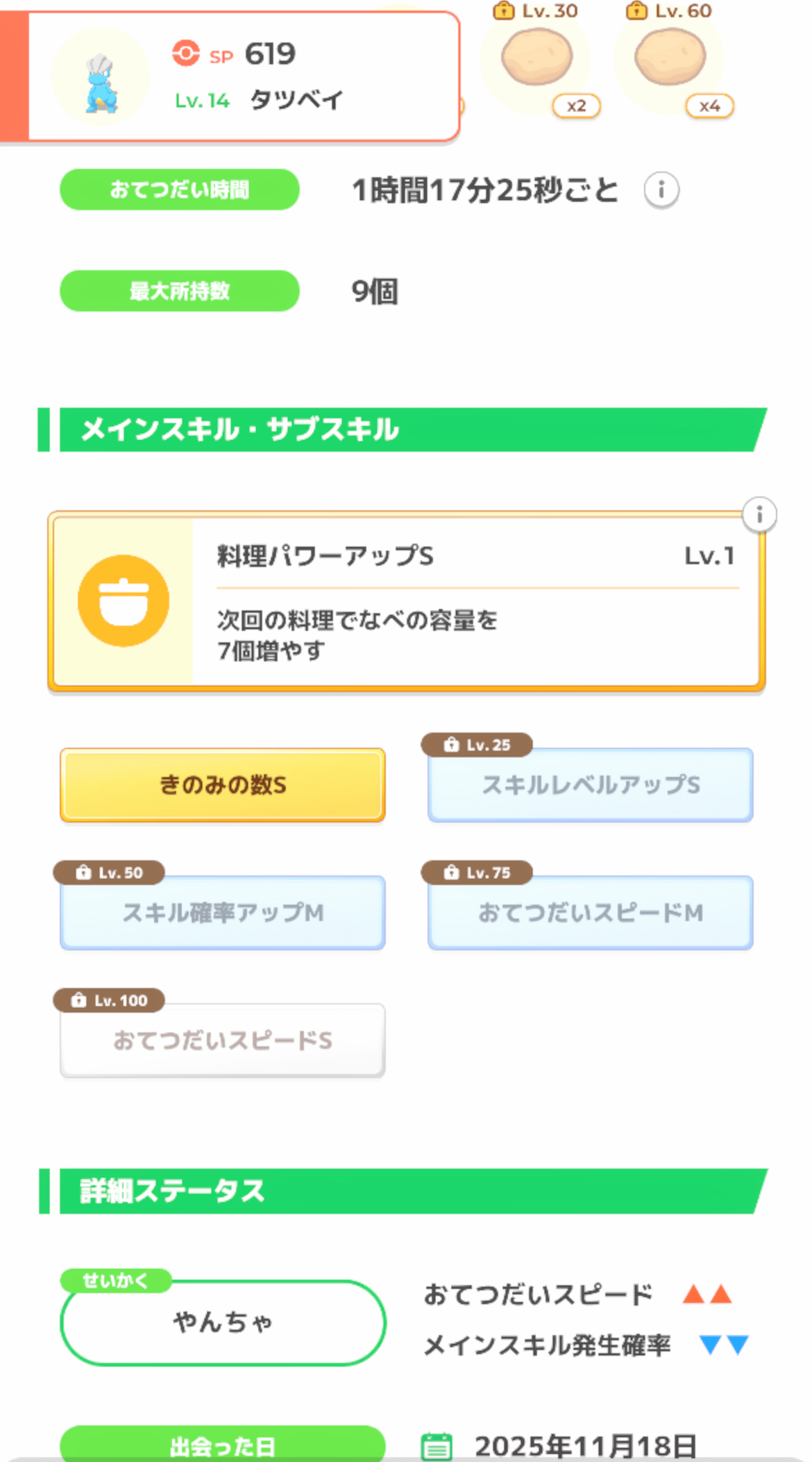The height and width of the screenshot is (1462, 812).
Task: Select locked スキル確率アップM sub skill
Action: 222,913
